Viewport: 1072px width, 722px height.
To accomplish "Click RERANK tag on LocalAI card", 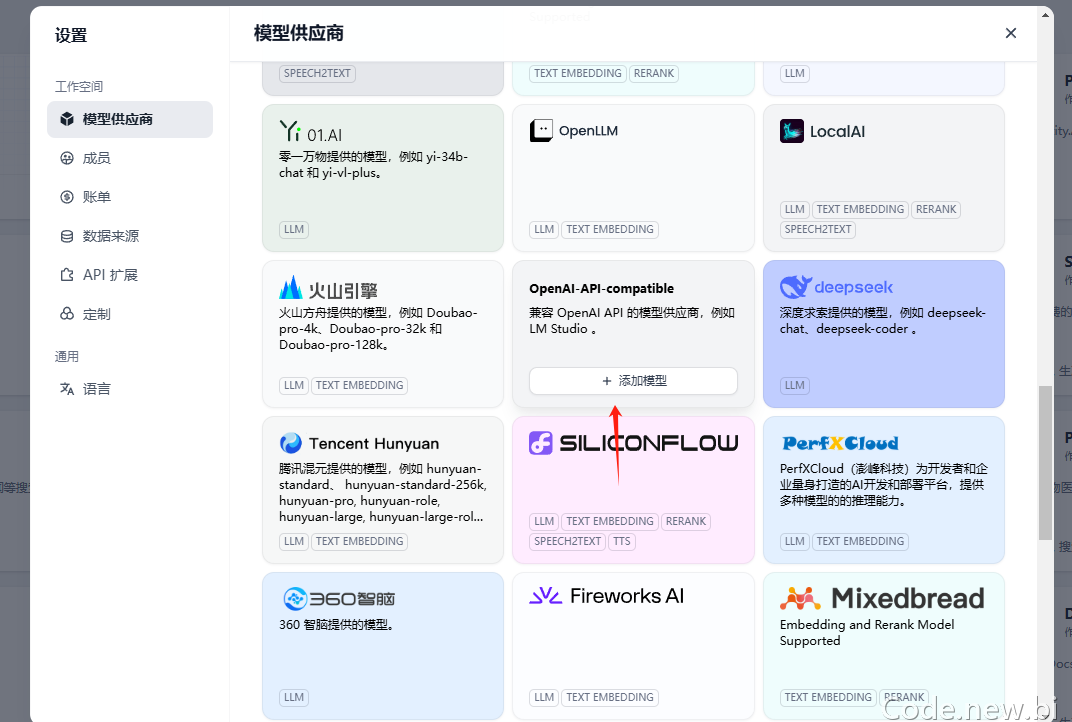I will coord(936,209).
